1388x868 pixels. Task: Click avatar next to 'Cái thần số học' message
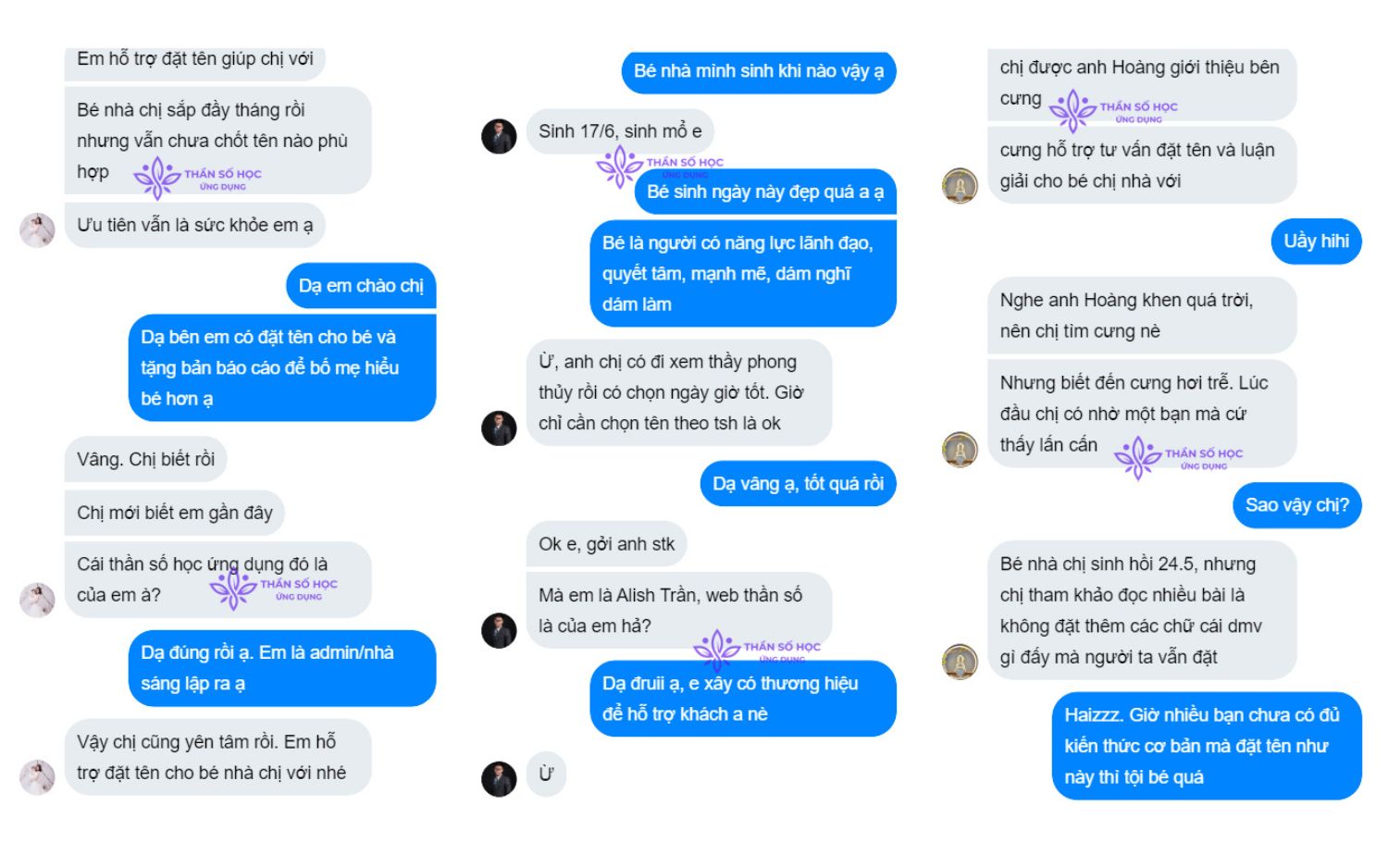(x=37, y=600)
